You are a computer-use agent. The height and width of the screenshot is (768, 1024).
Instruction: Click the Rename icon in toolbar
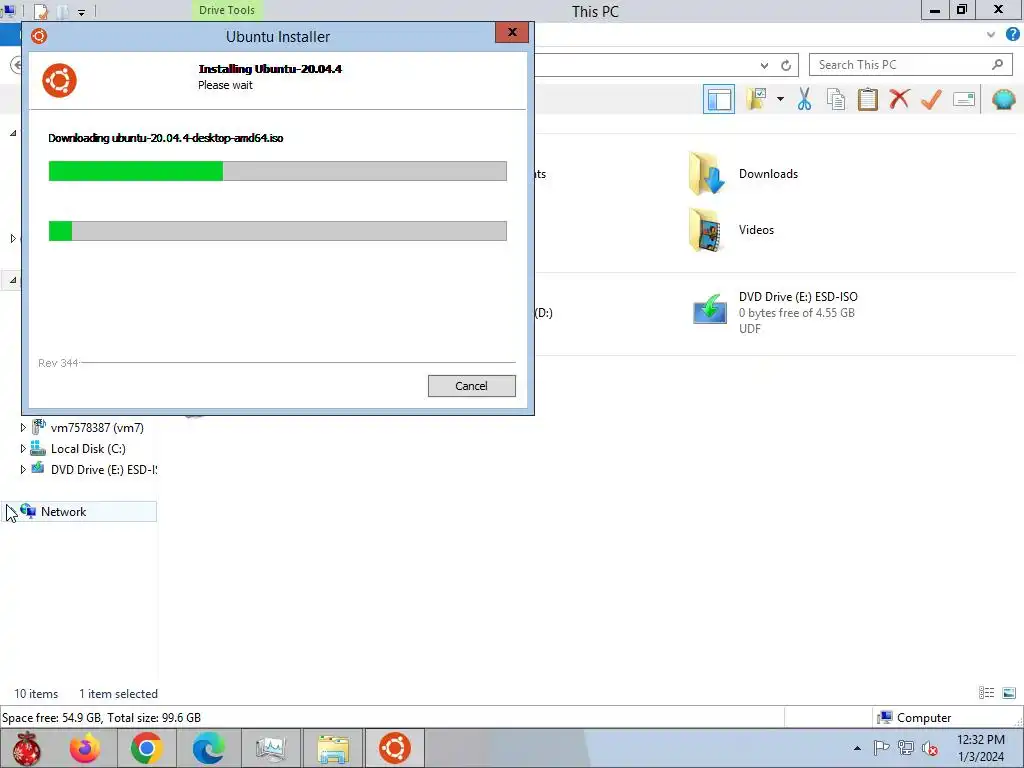click(x=964, y=99)
